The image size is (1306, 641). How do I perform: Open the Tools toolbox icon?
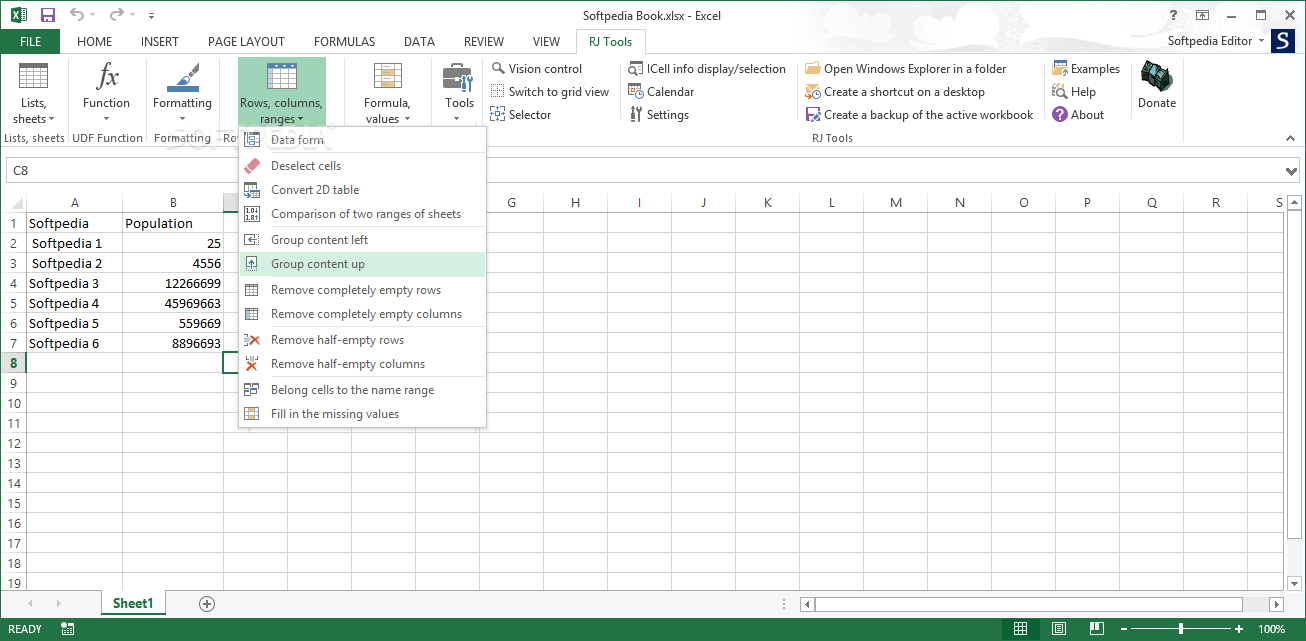coord(459,93)
